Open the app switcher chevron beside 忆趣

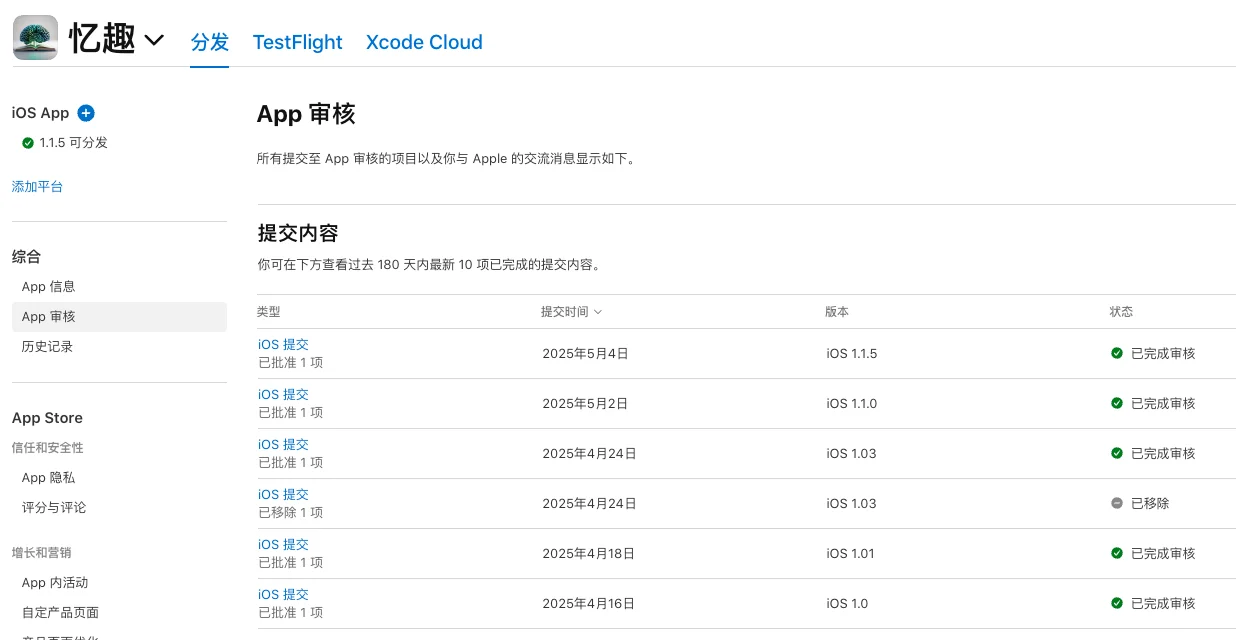(155, 39)
